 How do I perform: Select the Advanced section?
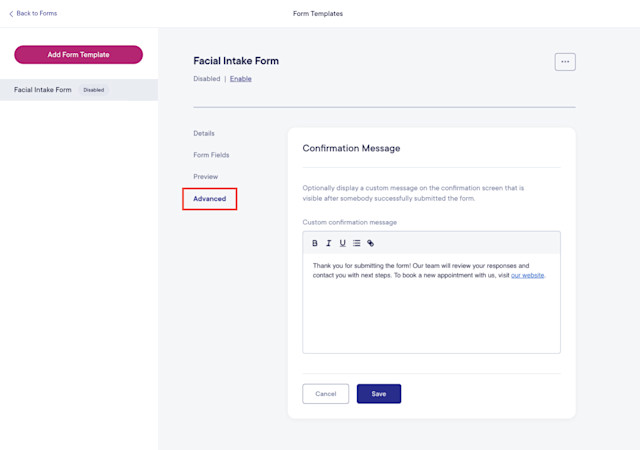click(209, 198)
